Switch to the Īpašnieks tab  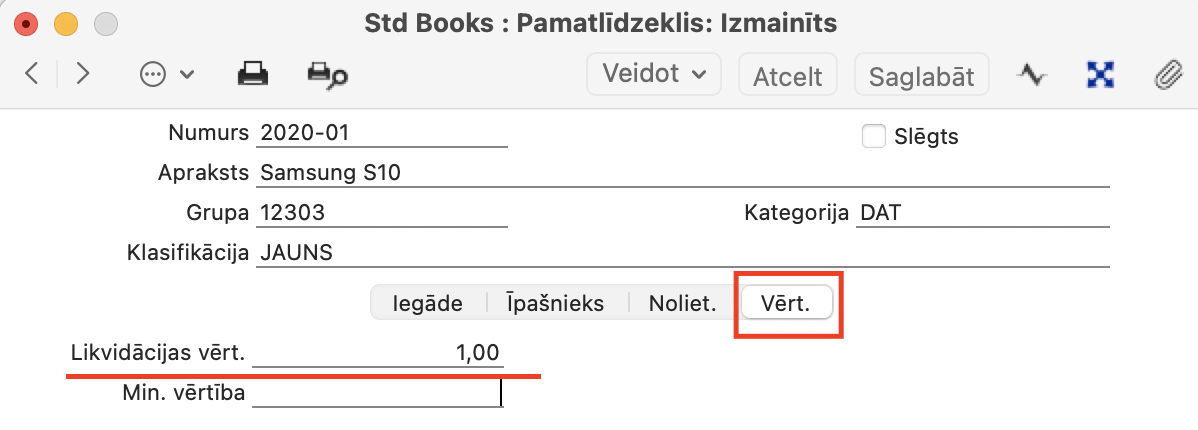[x=555, y=303]
